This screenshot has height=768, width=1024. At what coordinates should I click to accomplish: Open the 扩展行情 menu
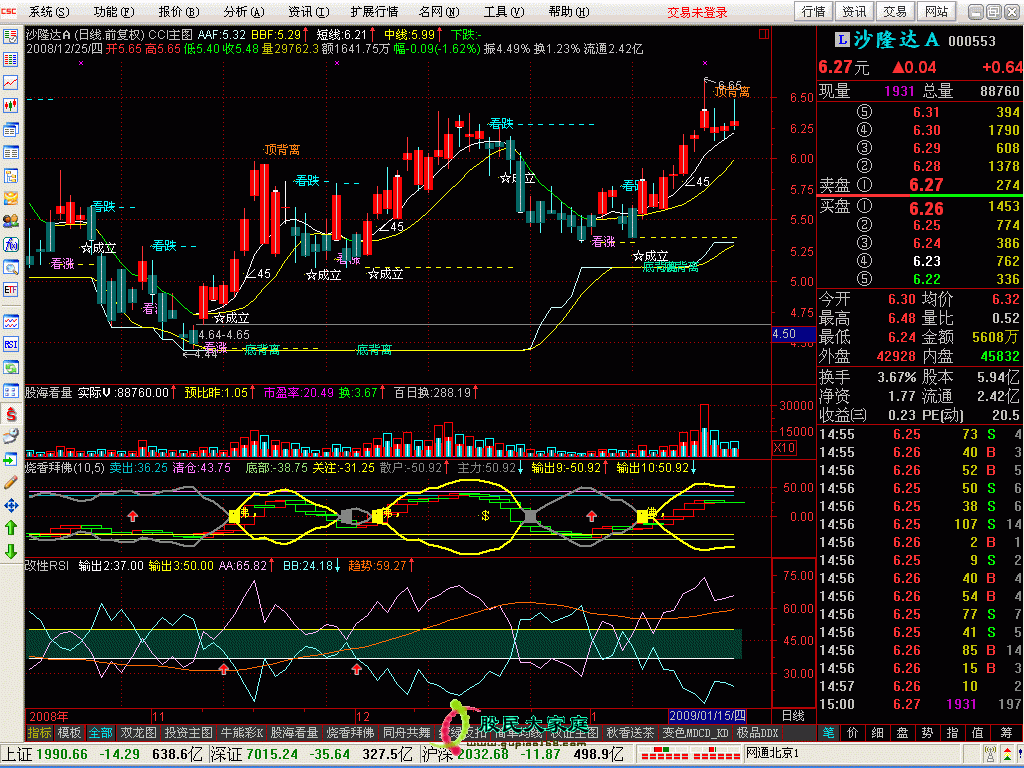374,12
